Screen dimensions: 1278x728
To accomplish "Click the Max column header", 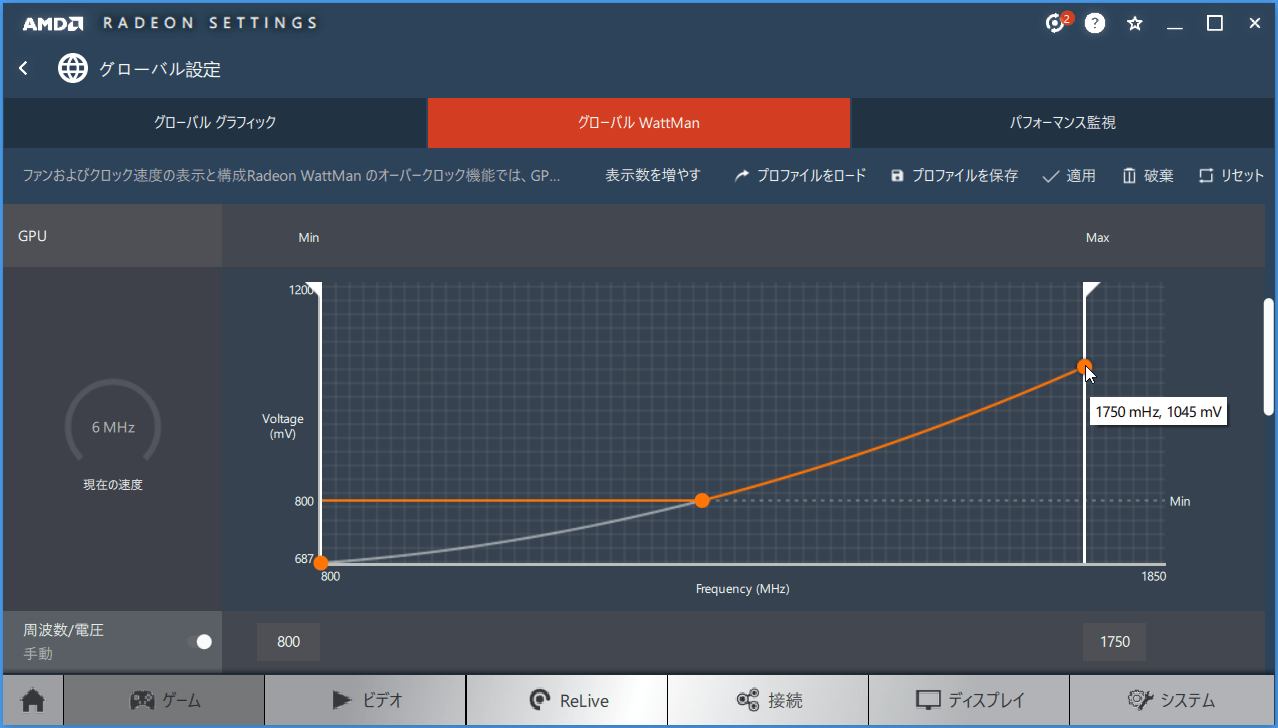I will coord(1098,238).
